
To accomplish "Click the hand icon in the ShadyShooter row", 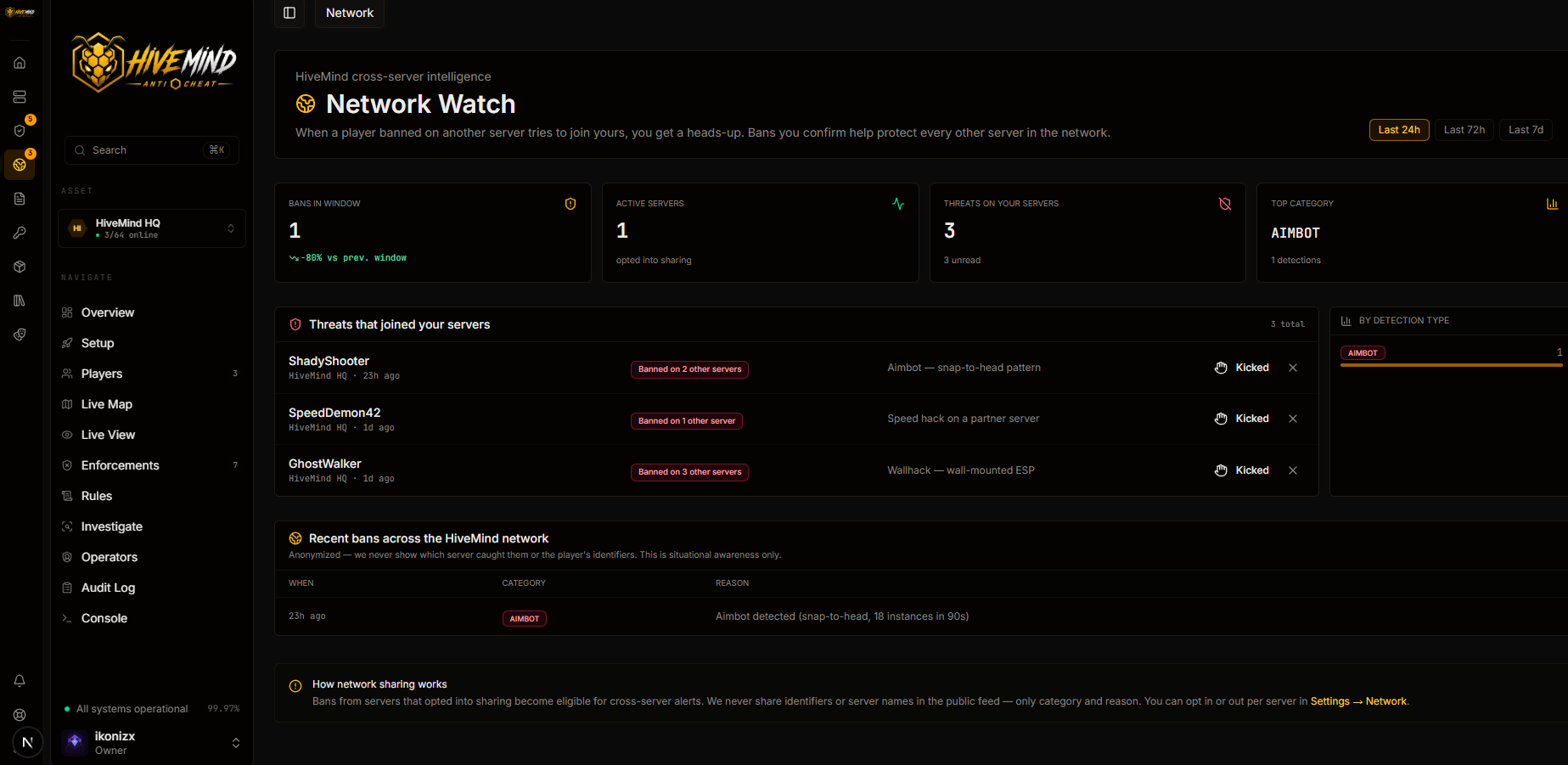I will pos(1221,368).
